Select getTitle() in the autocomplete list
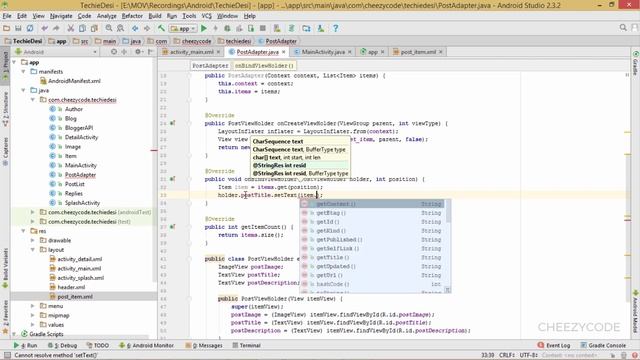This screenshot has height=360, width=640. click(372, 258)
